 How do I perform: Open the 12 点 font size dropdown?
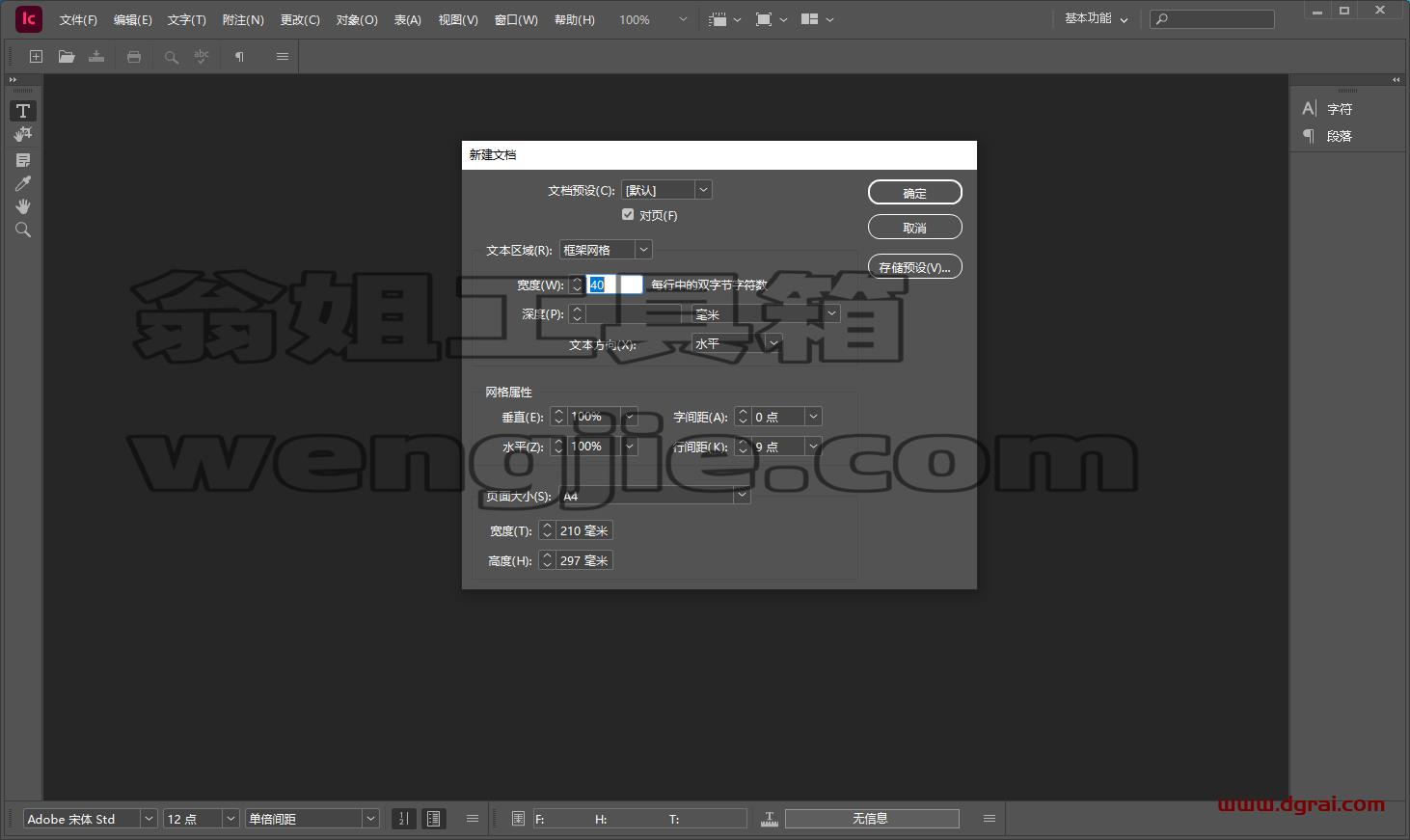point(230,819)
